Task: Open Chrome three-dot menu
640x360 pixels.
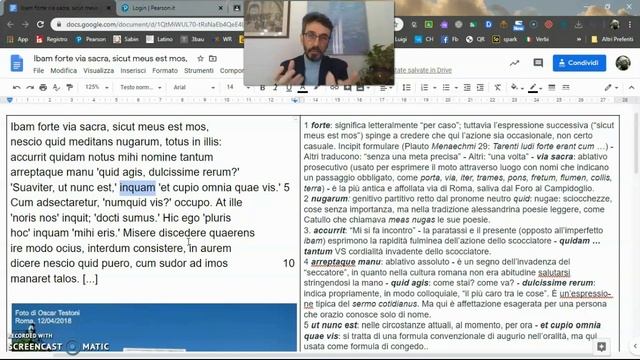Action: 630,24
